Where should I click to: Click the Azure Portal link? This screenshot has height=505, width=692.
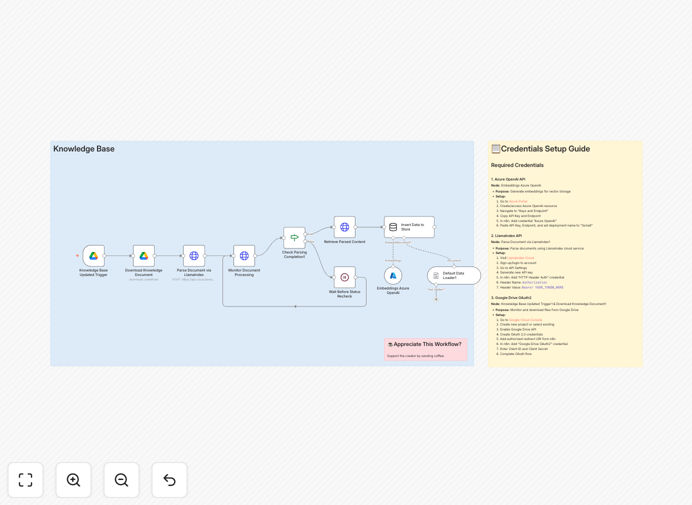point(518,201)
